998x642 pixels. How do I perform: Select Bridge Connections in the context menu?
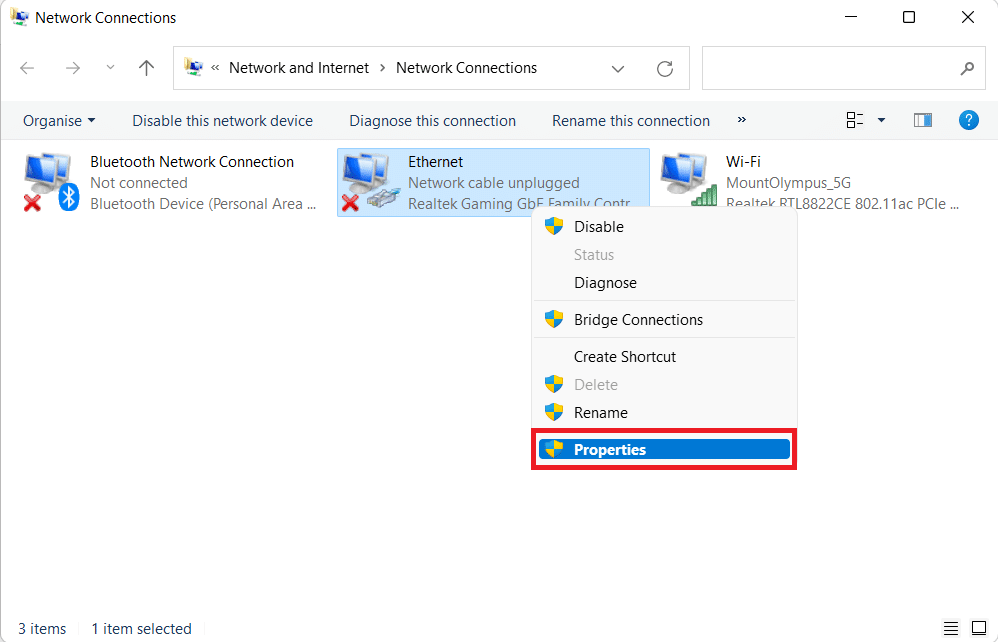638,319
